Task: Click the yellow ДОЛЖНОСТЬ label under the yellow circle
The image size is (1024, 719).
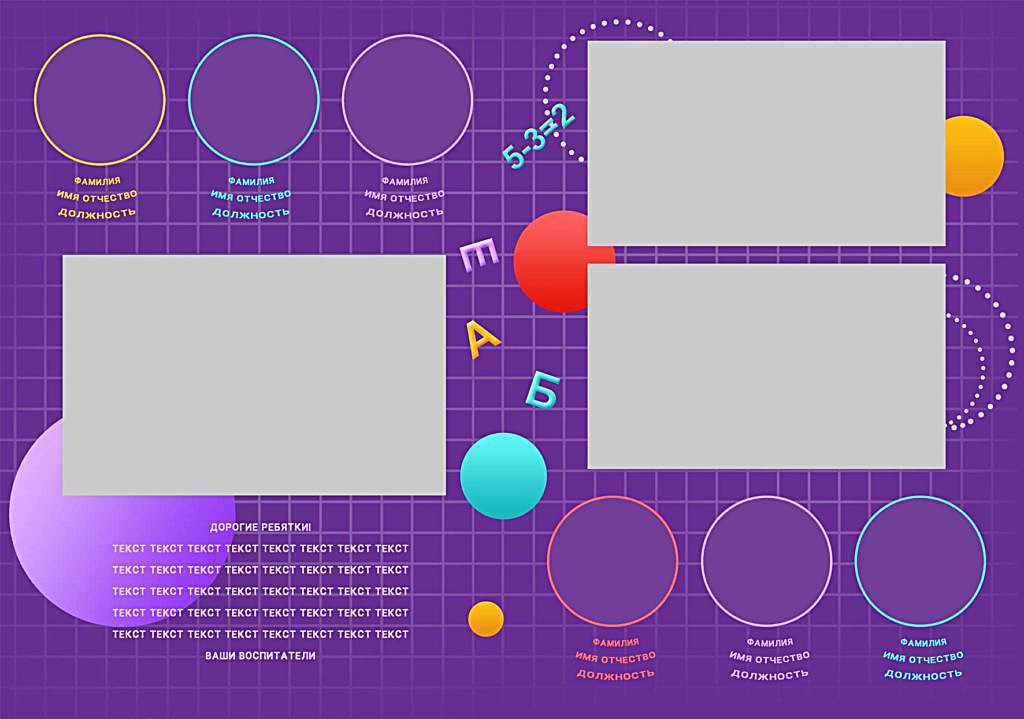Action: (97, 213)
